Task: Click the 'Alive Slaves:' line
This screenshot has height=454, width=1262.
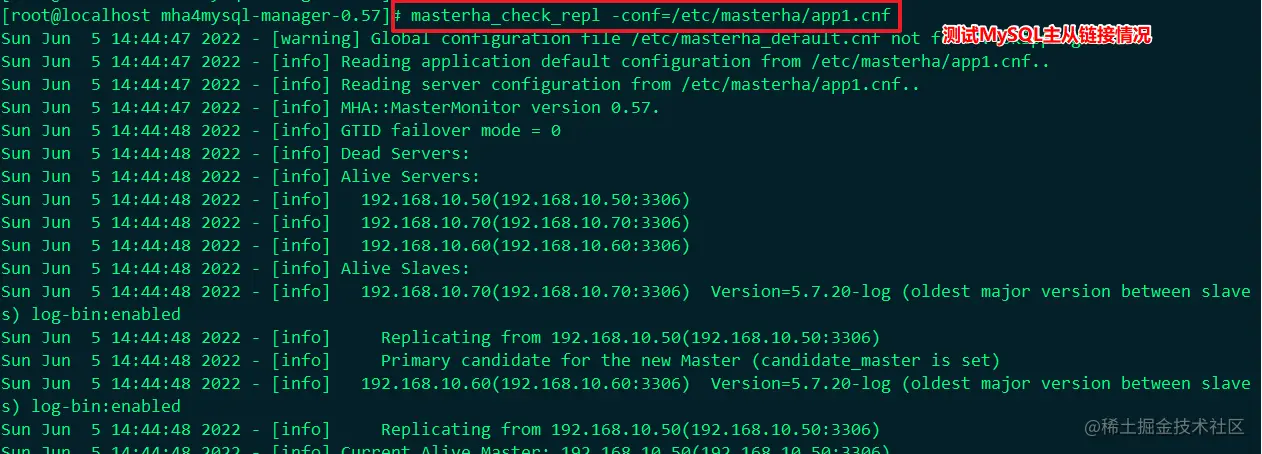Action: (x=405, y=269)
